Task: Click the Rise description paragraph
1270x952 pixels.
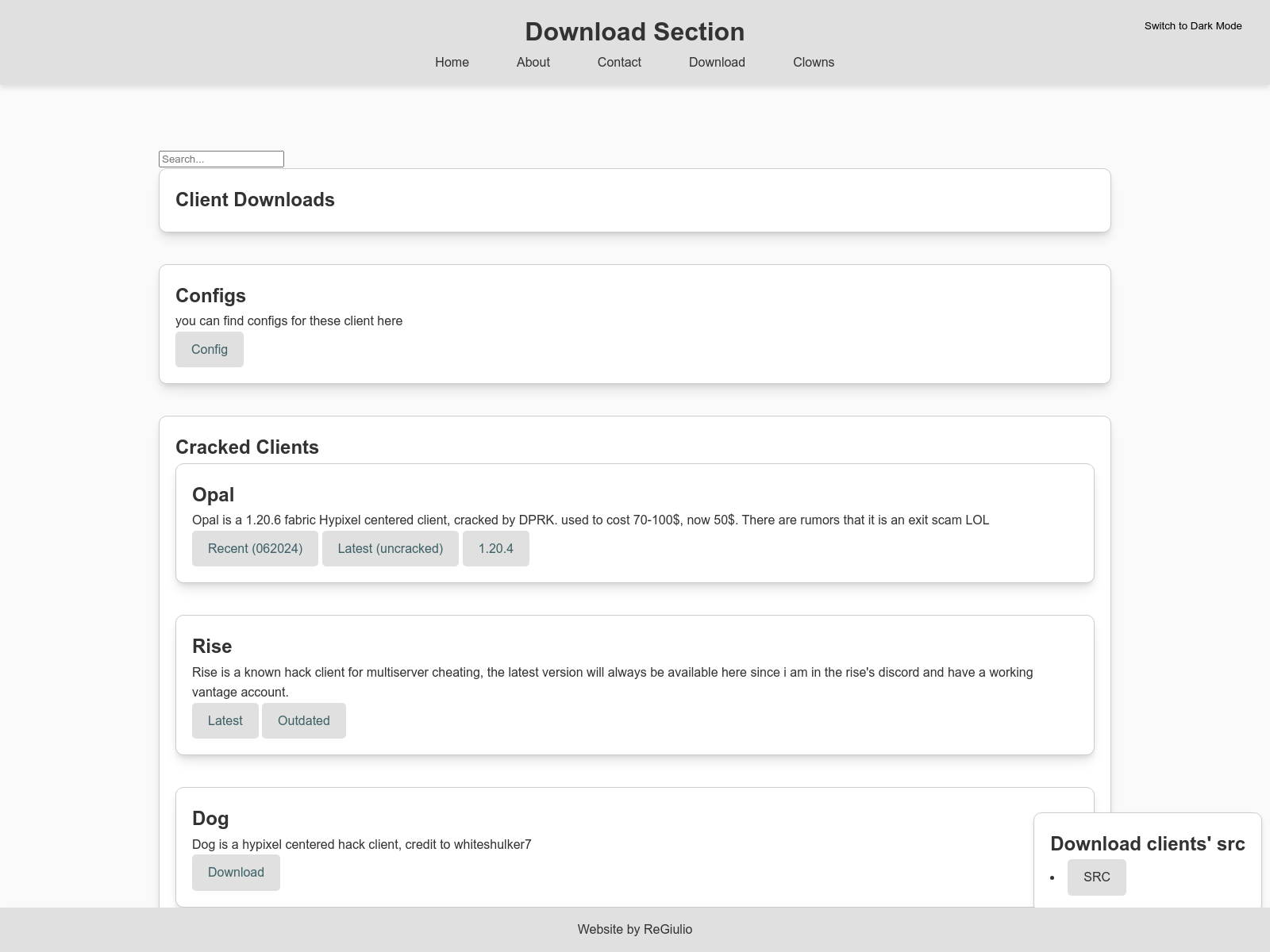Action: pos(613,682)
